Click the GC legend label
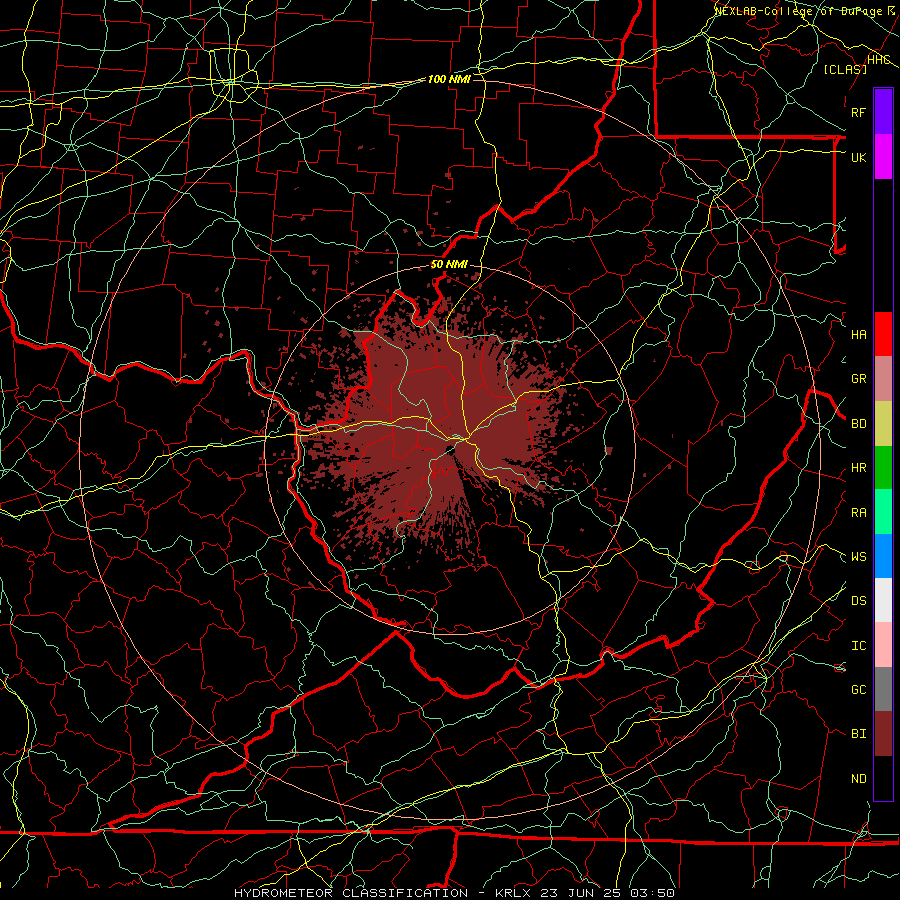Viewport: 900px width, 900px height. tap(859, 690)
